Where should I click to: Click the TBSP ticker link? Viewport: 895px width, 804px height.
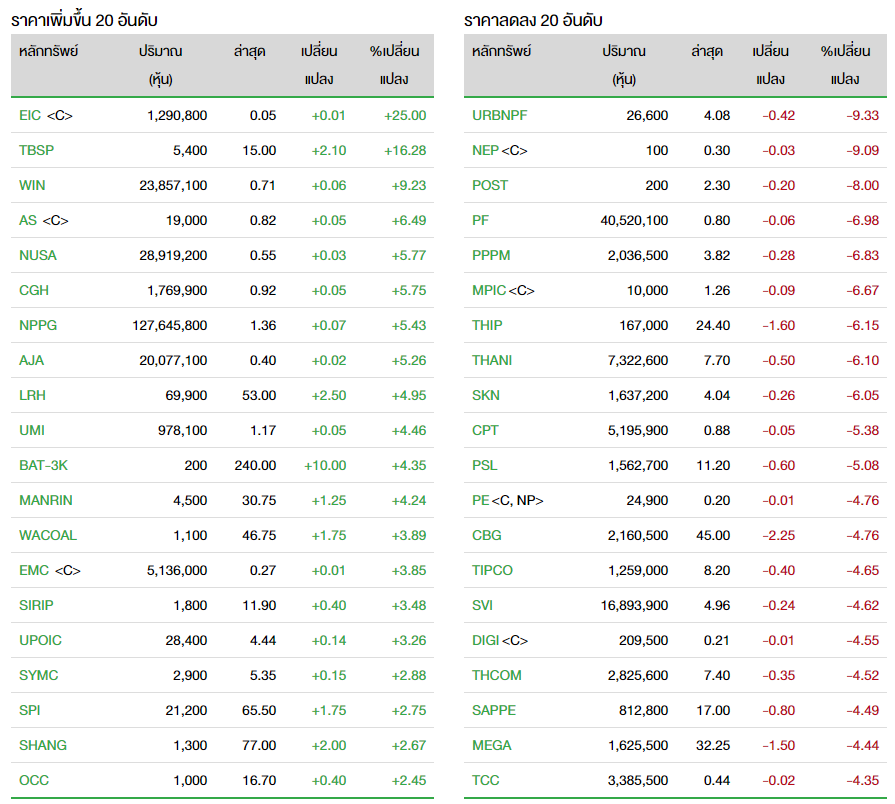point(36,151)
